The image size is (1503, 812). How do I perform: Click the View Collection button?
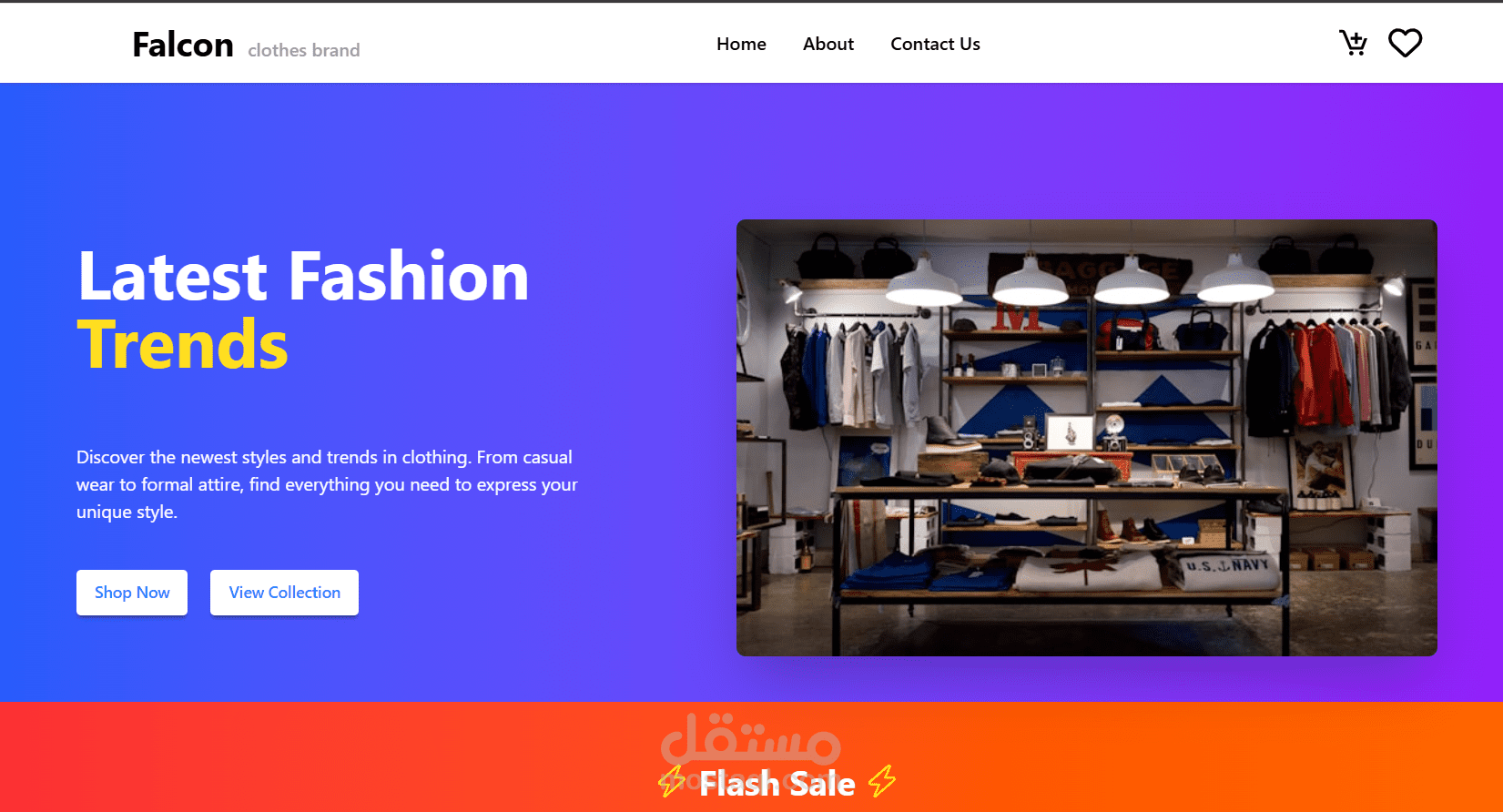[x=284, y=593]
